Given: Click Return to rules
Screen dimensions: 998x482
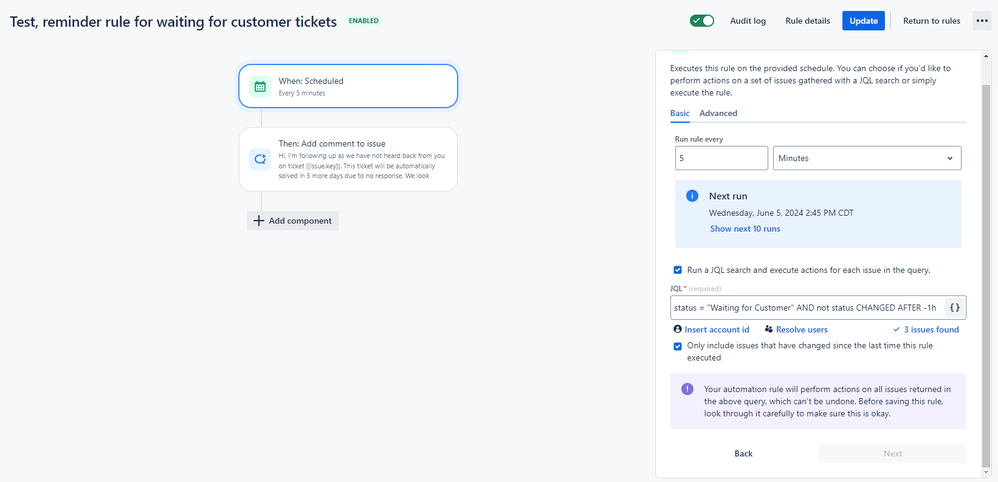Looking at the screenshot, I should tap(931, 21).
